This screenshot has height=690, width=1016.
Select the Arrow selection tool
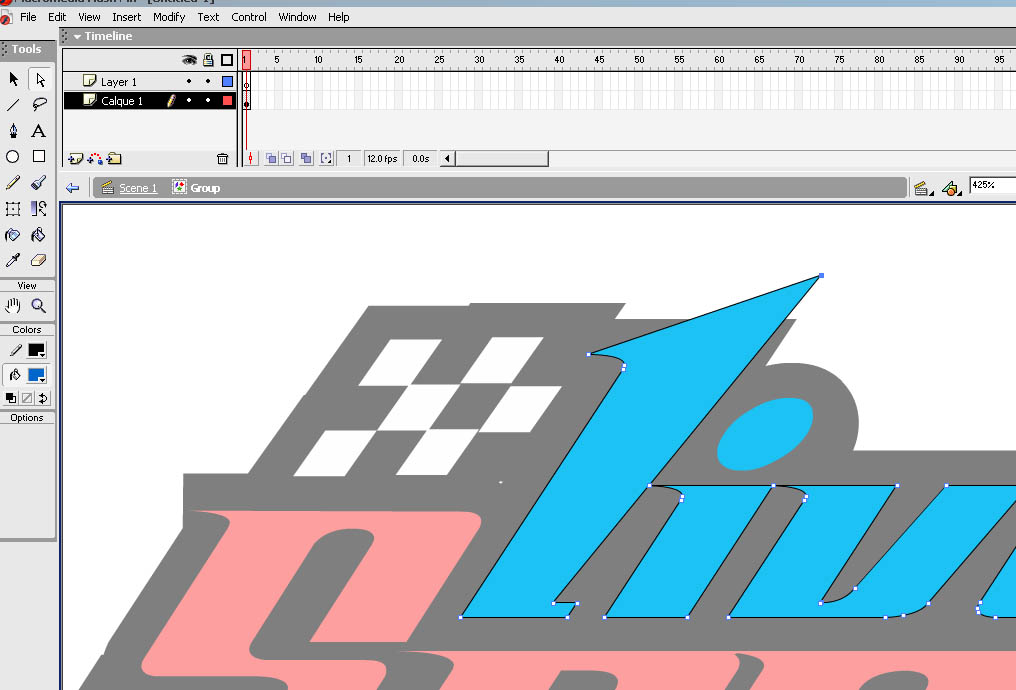tap(13, 79)
